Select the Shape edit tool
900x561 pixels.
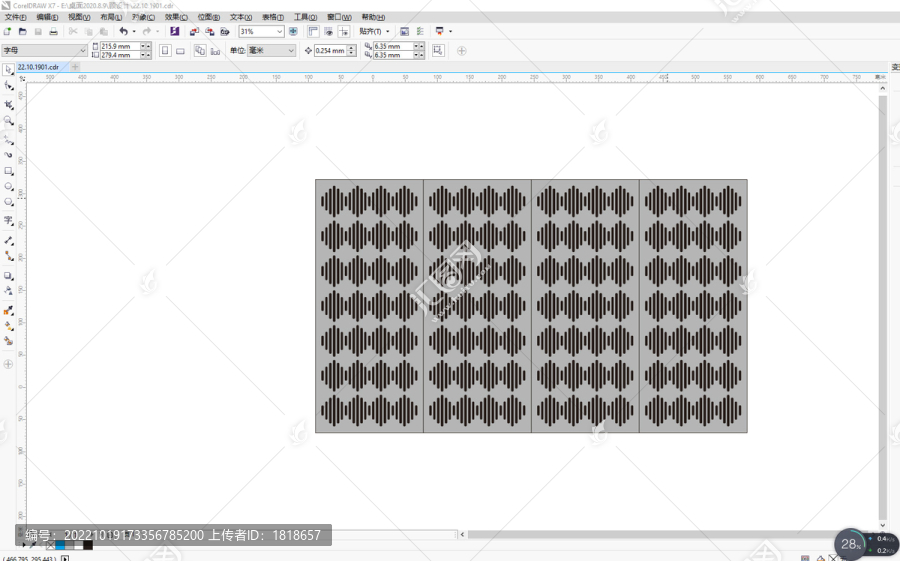tap(8, 86)
